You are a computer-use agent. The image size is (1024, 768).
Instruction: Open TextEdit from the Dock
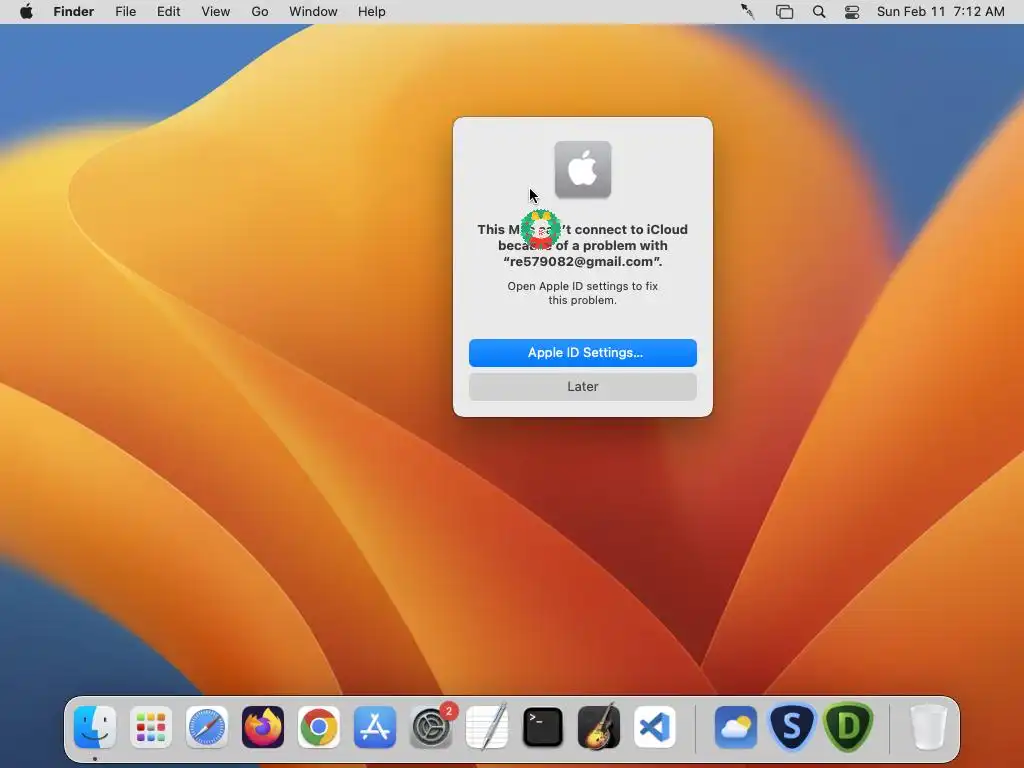click(x=487, y=727)
